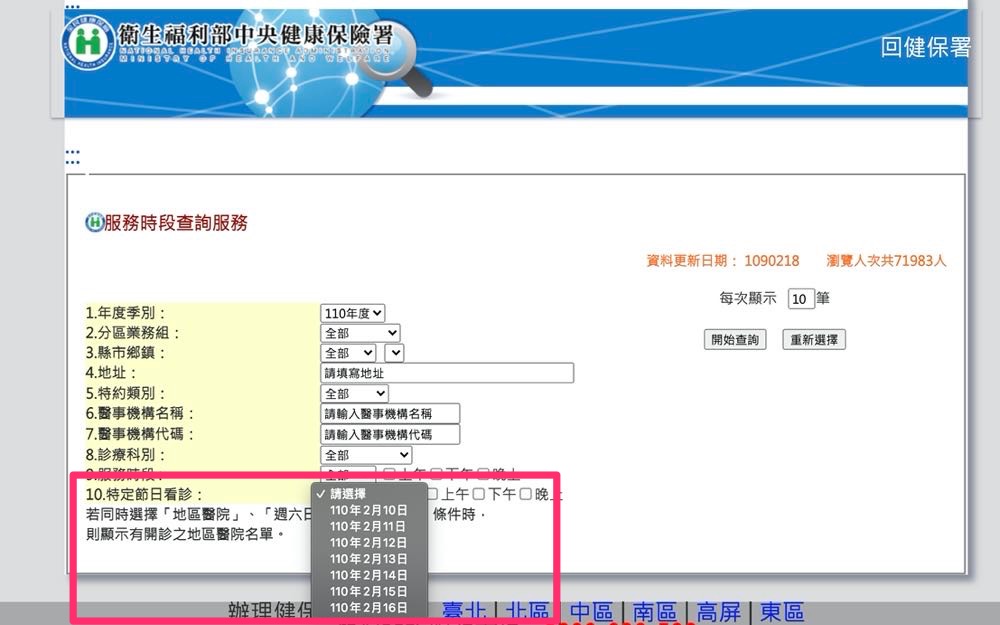Choose 110年2月12日 from the date list

coord(369,543)
